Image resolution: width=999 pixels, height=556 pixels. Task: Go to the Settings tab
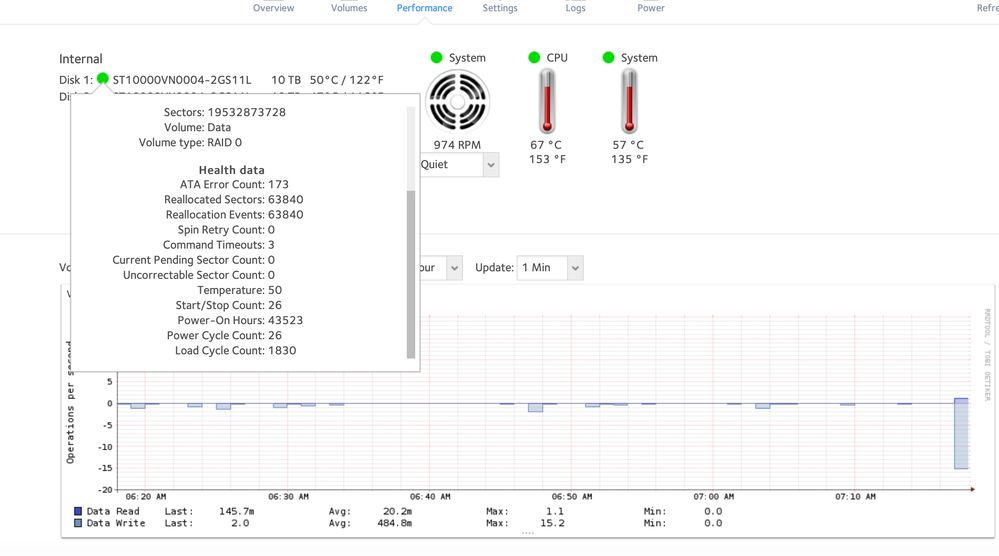[x=500, y=8]
